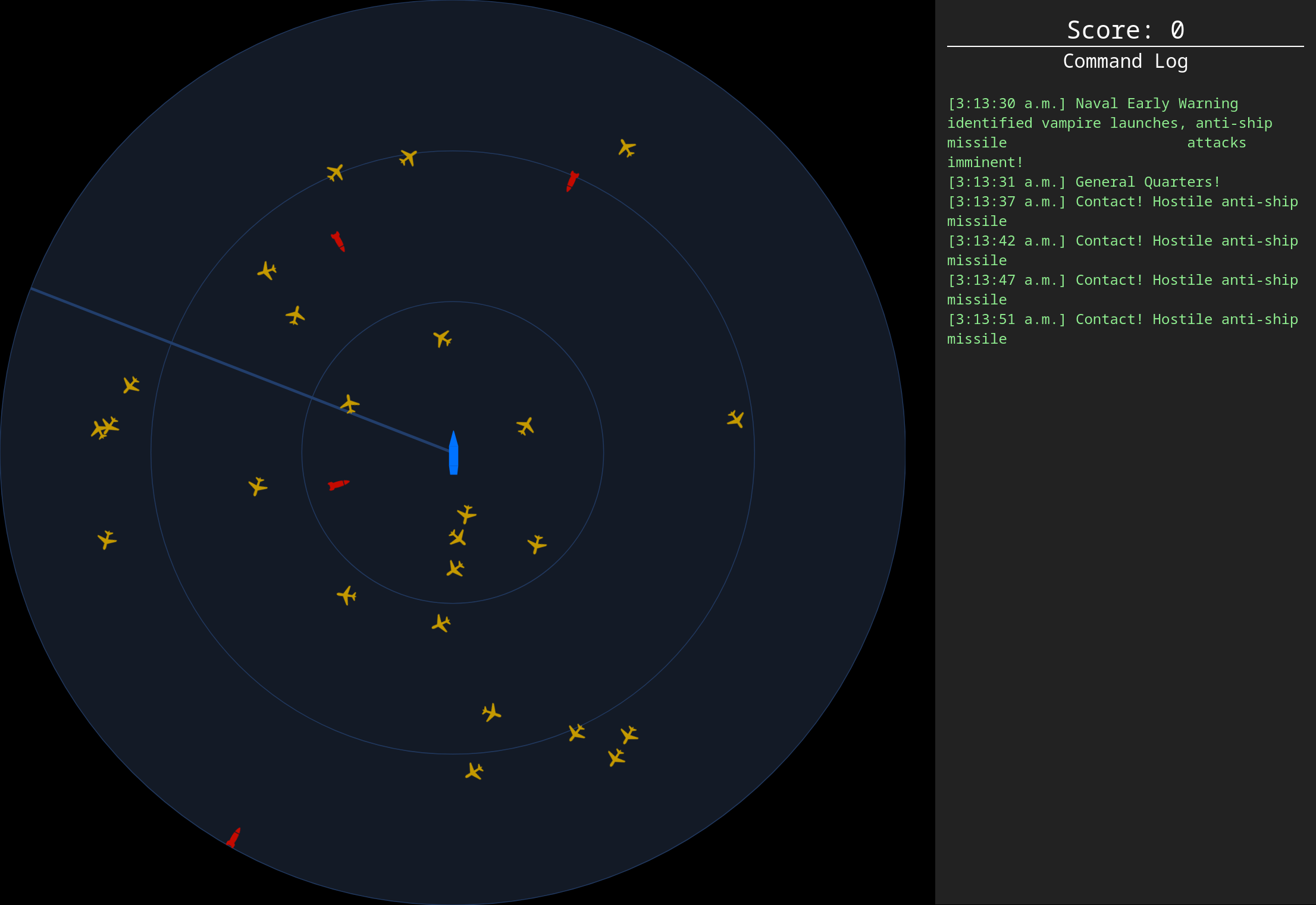Select the yellow aircraft directly north of ship
The width and height of the screenshot is (1316, 905).
pyautogui.click(x=442, y=339)
